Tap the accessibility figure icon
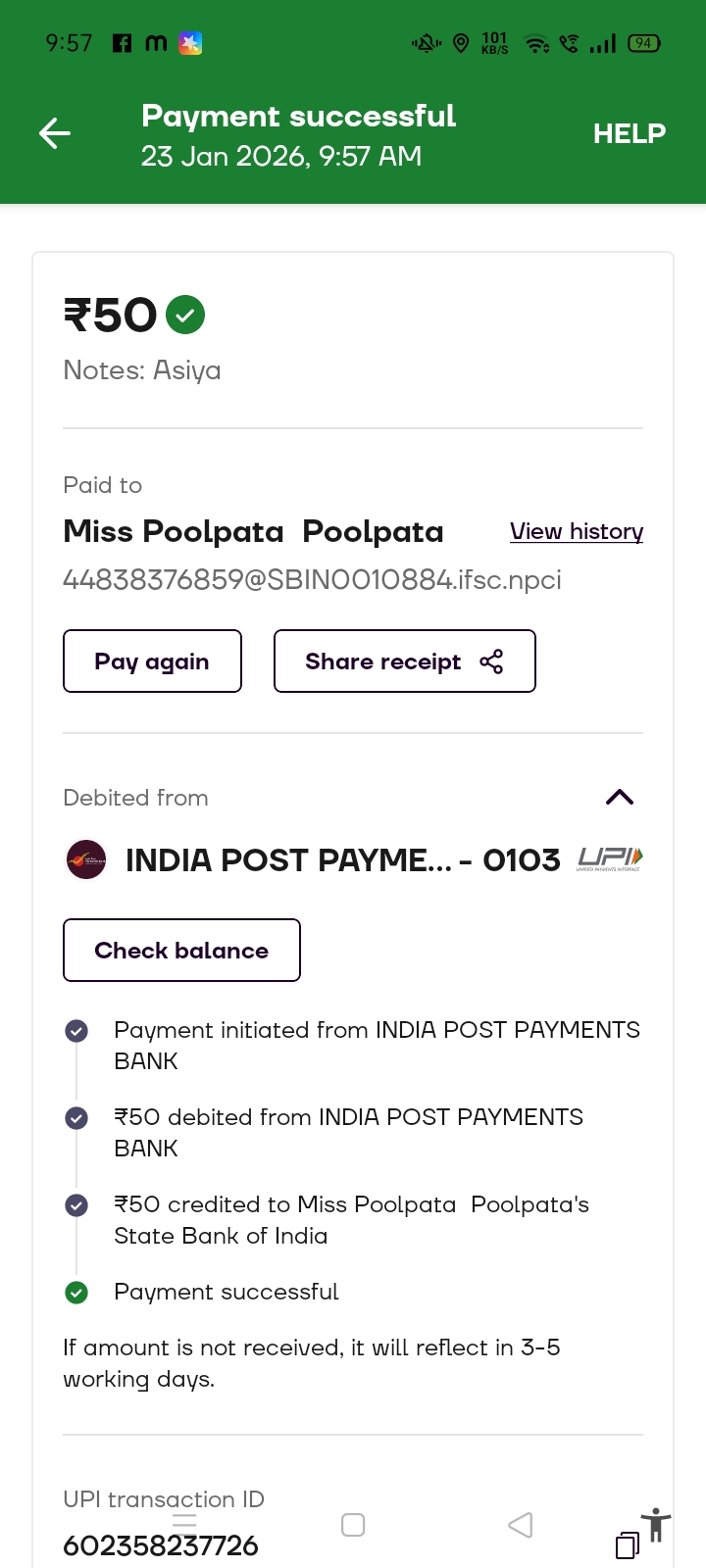Image resolution: width=706 pixels, height=1568 pixels. pos(656,1525)
